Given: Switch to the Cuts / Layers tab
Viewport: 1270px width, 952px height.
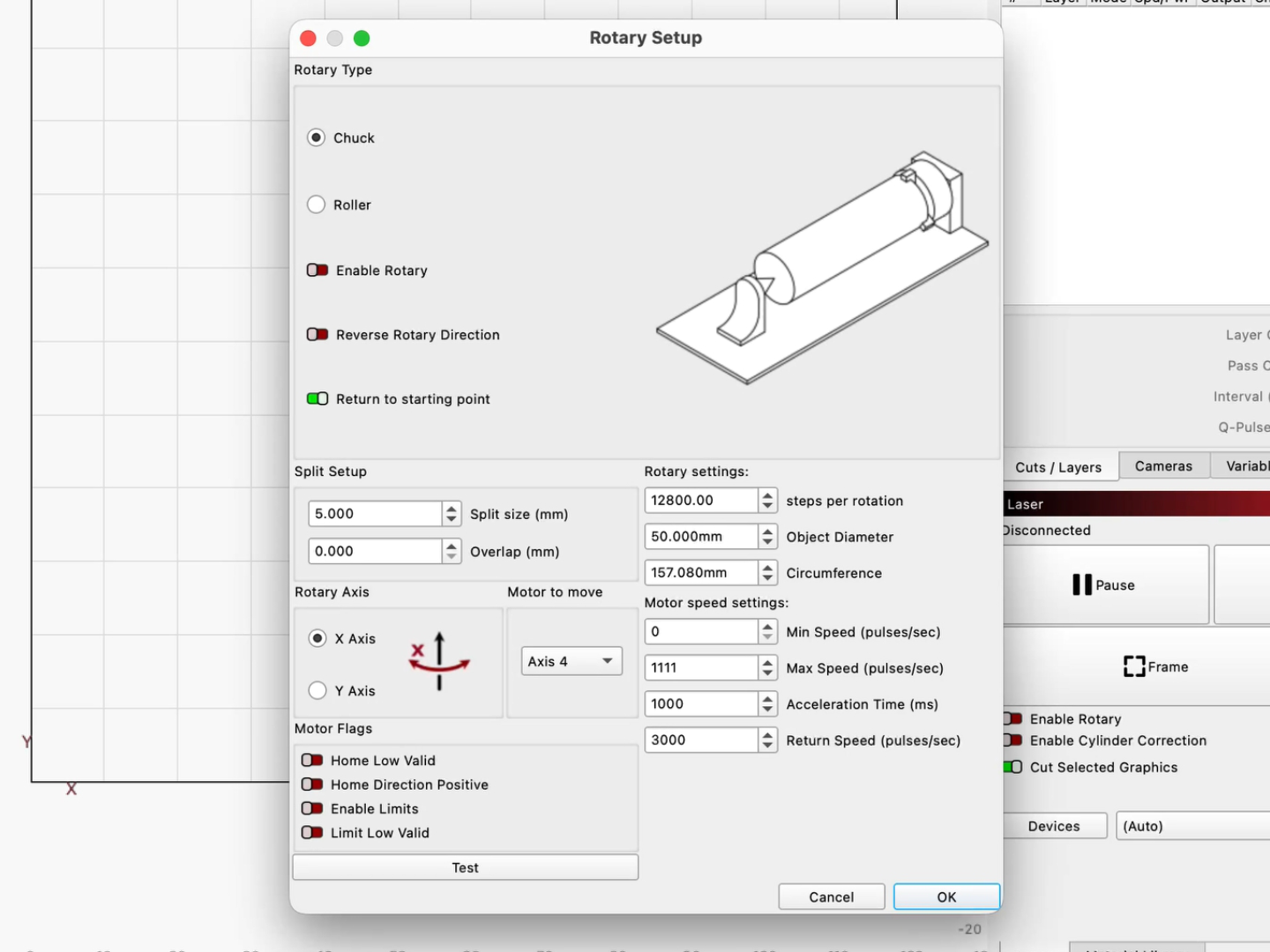Looking at the screenshot, I should click(x=1058, y=467).
